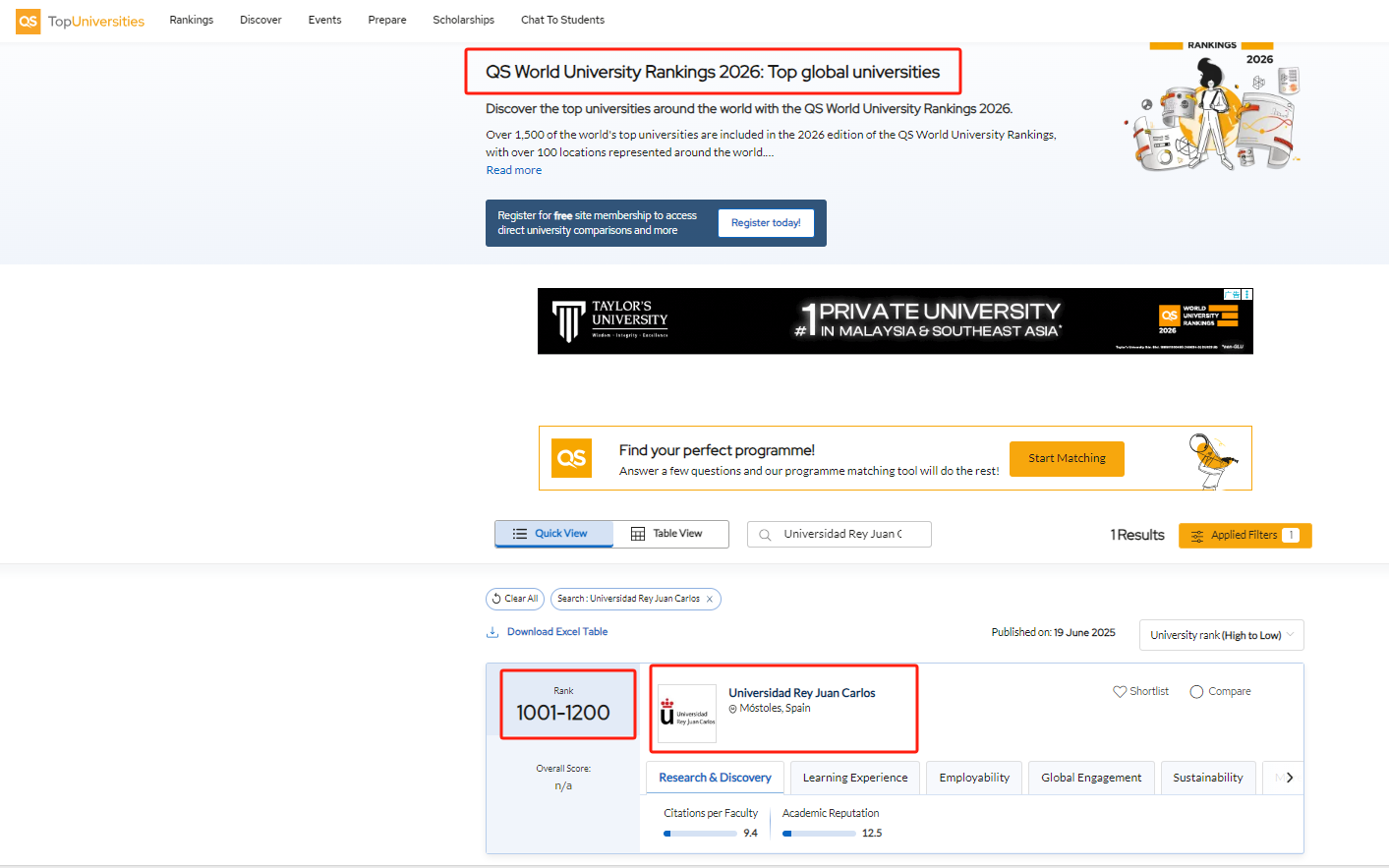
Task: Select the Research & Discovery tab
Action: pyautogui.click(x=715, y=778)
